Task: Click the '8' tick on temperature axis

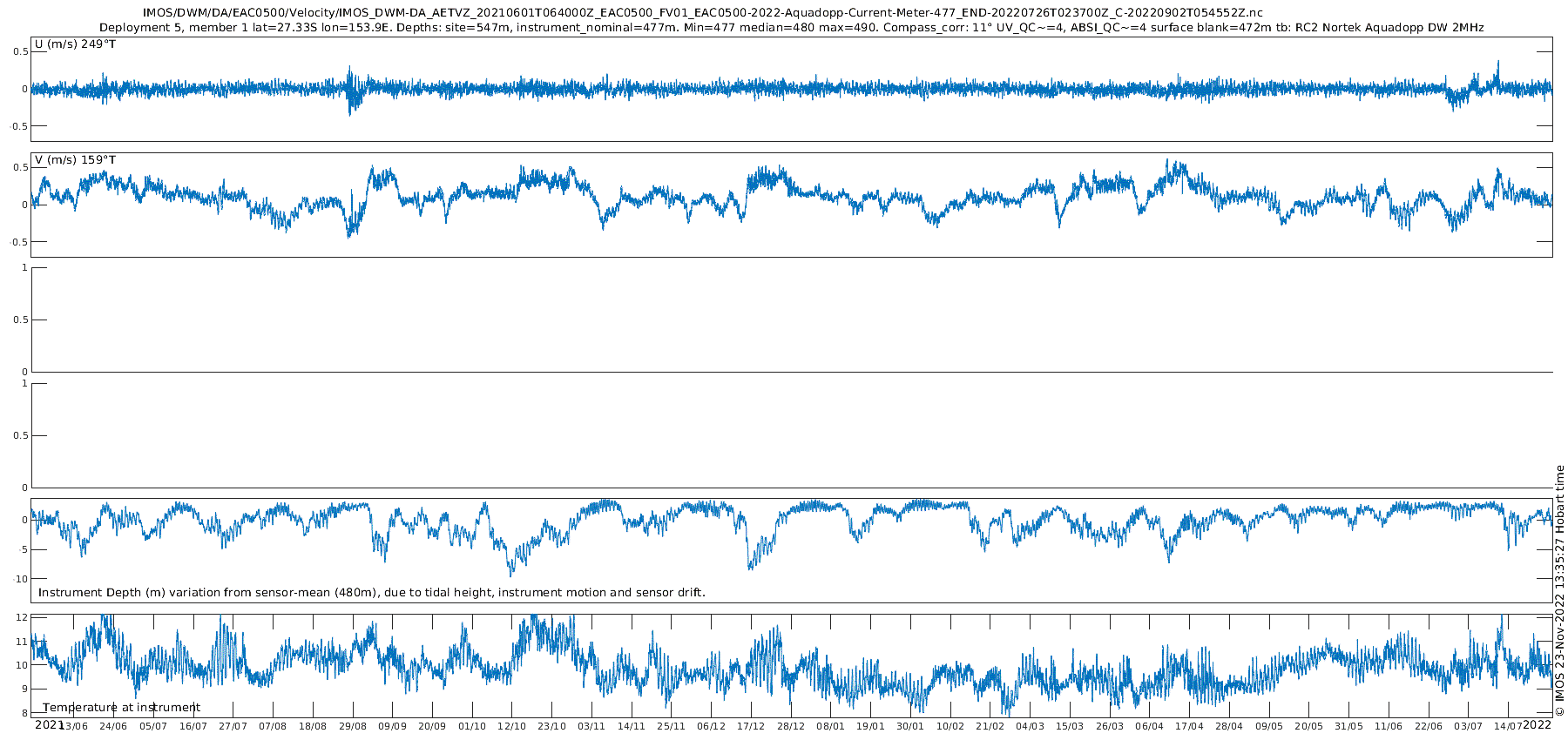Action: coord(25,713)
